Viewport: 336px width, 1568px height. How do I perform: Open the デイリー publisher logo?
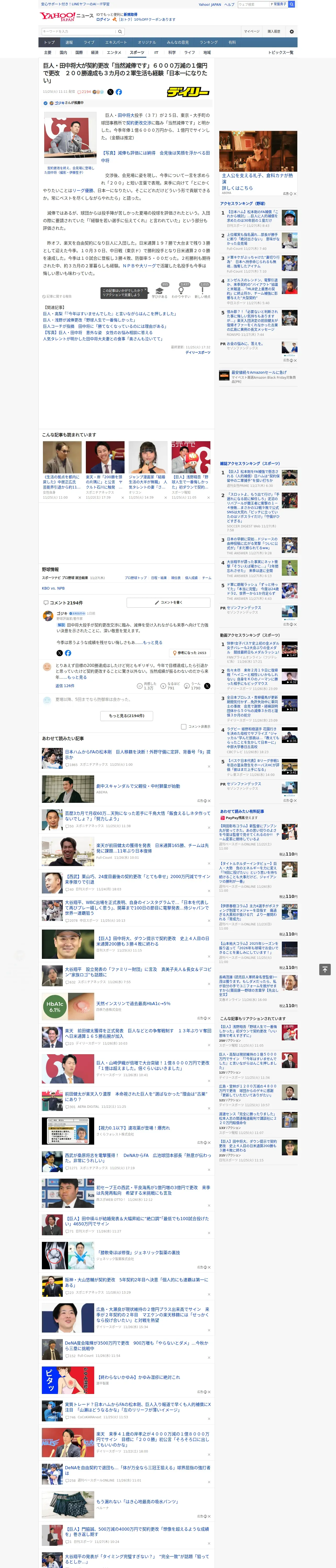pos(188,92)
